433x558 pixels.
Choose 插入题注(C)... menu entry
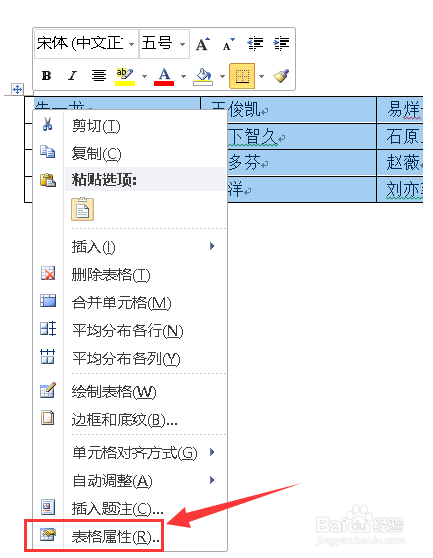click(129, 509)
